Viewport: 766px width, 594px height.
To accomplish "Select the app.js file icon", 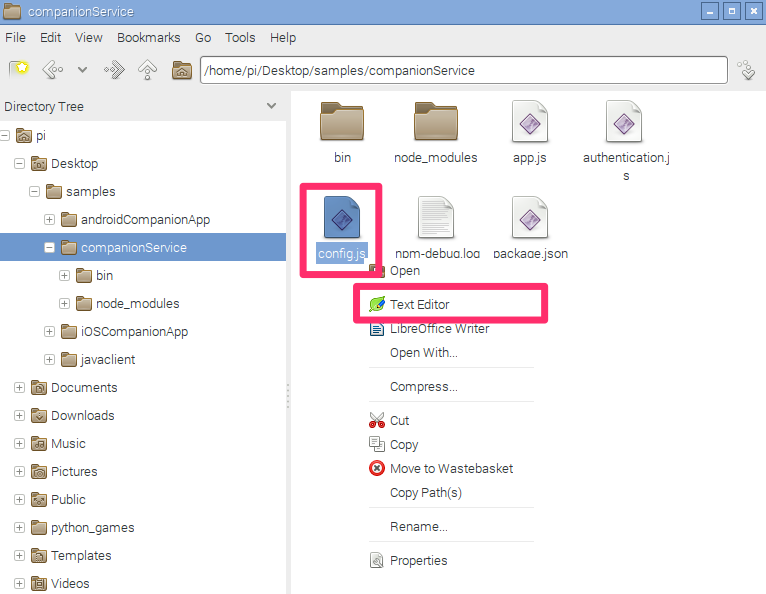I will (x=530, y=122).
